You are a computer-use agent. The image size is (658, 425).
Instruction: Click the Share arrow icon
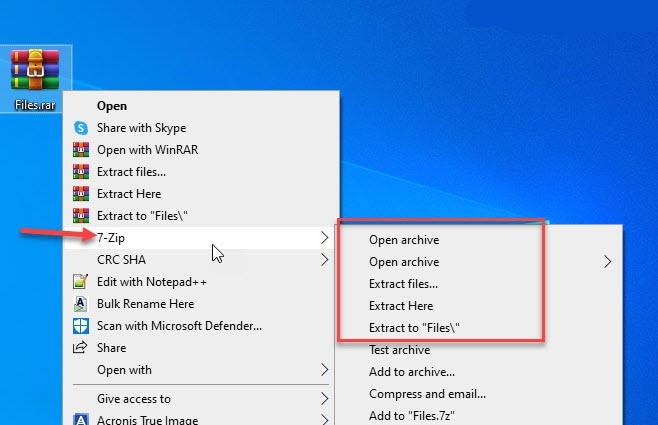pos(80,347)
